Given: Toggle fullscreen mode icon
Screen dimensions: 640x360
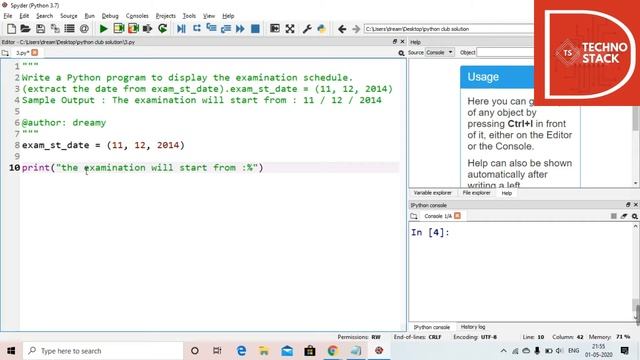Looking at the screenshot, I should point(290,29).
